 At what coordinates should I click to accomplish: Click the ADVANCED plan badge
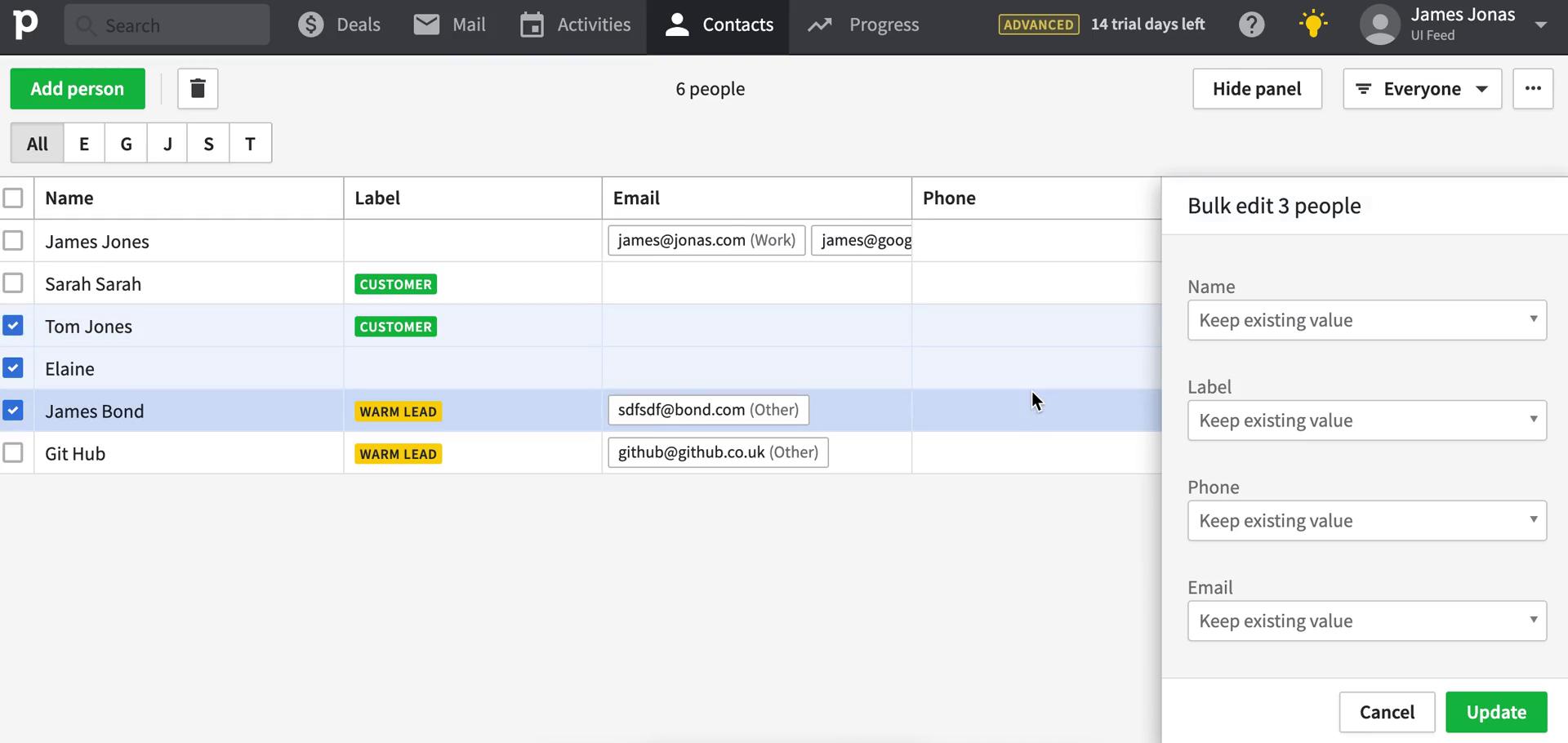(1038, 24)
